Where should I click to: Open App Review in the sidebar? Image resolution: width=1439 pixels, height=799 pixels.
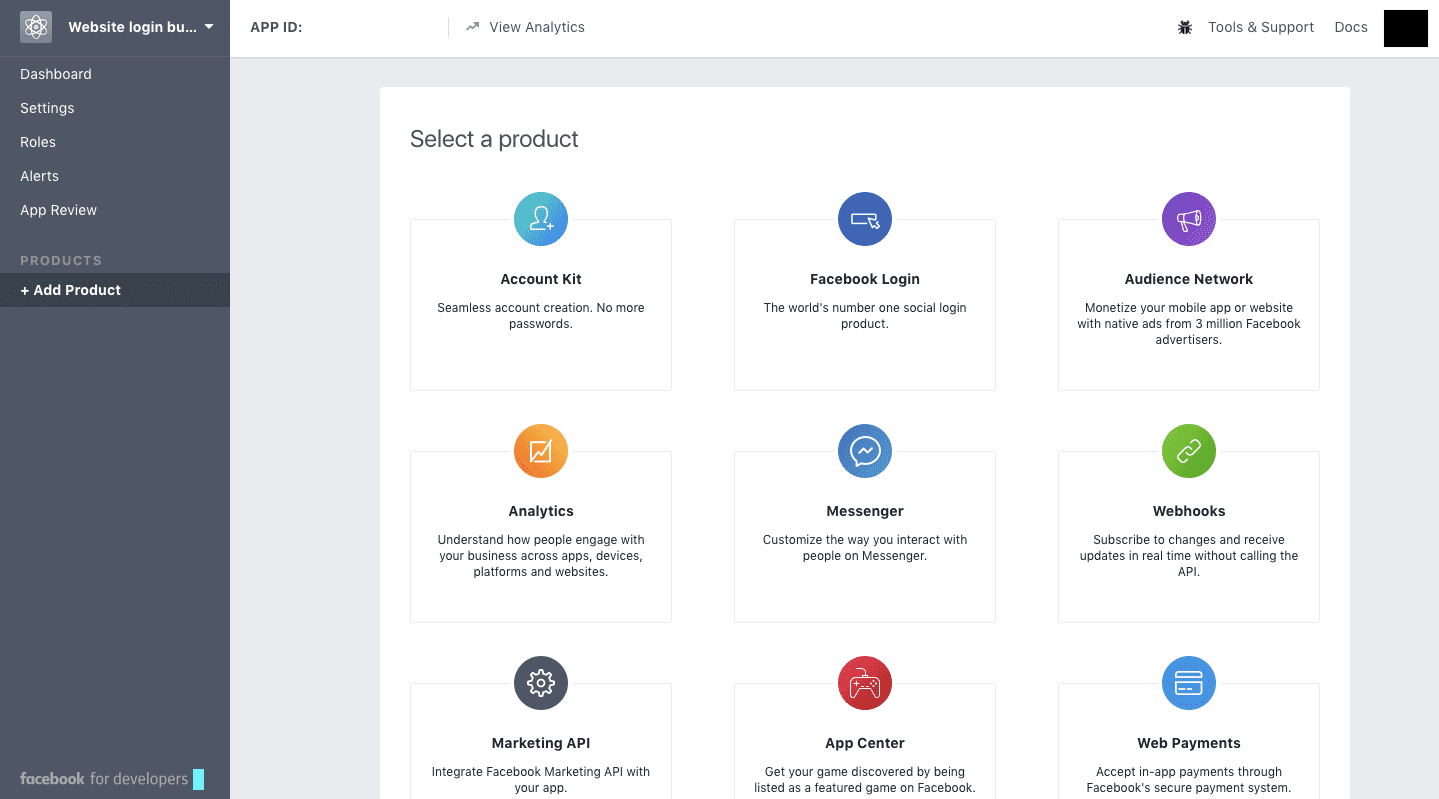tap(59, 210)
